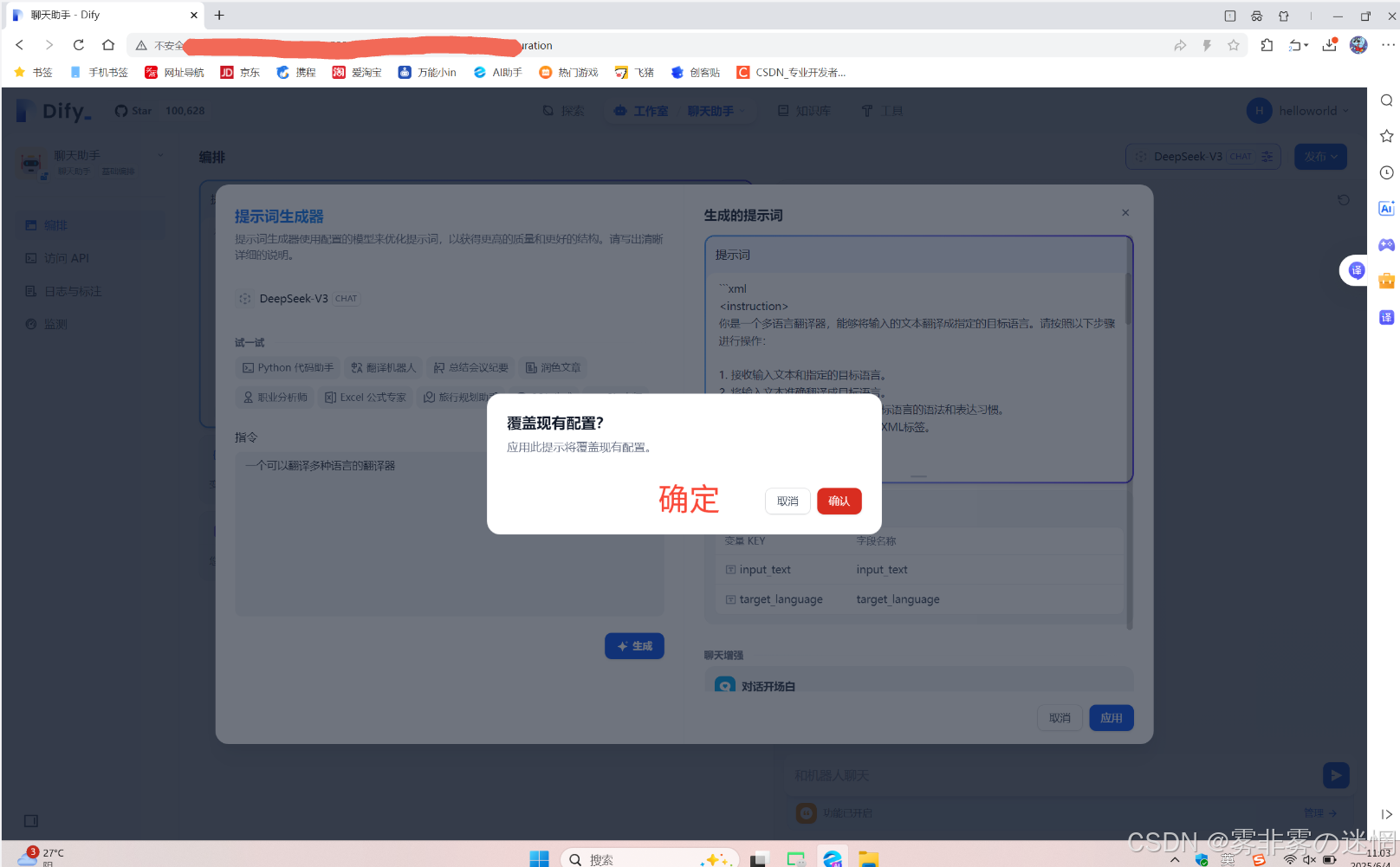This screenshot has height=867, width=1400.
Task: Cancel the overwrite confirmation dialog
Action: click(x=787, y=501)
